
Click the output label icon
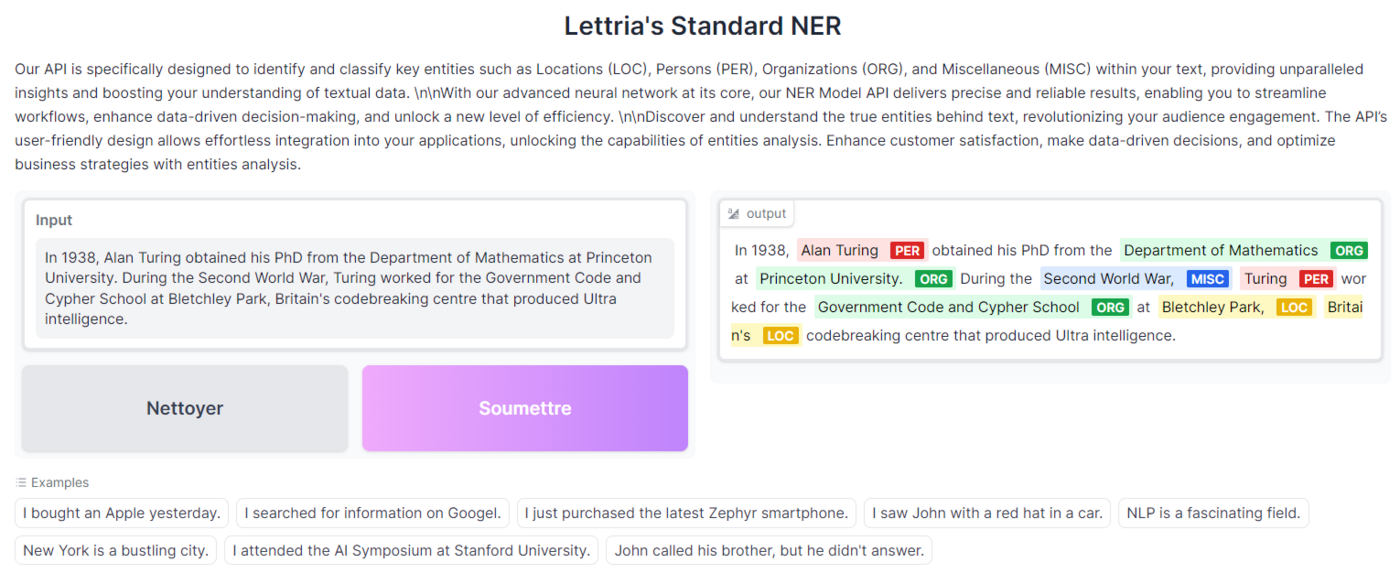coord(733,214)
